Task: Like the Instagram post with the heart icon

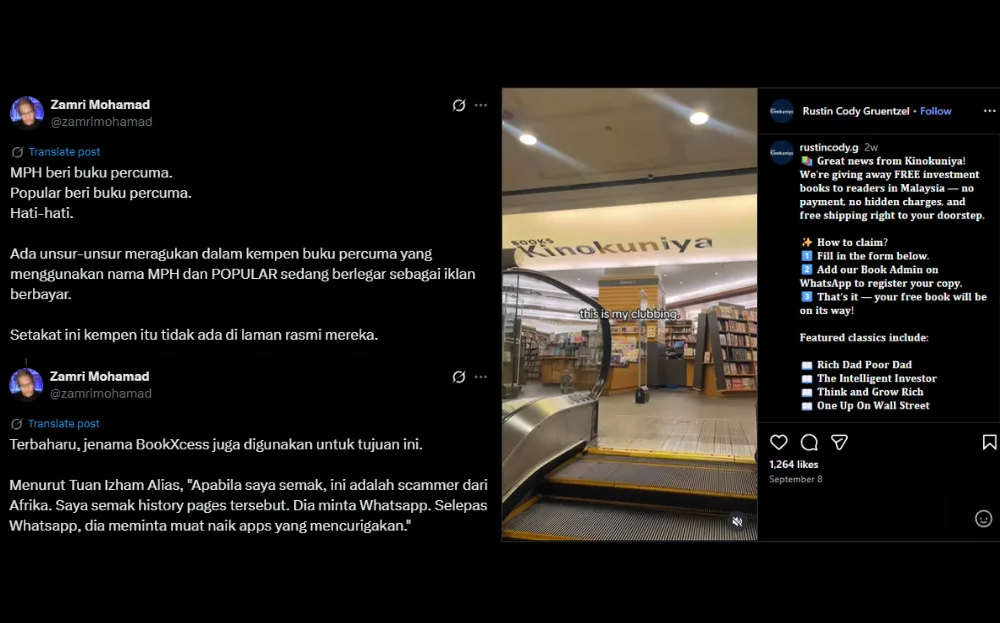Action: 779,442
